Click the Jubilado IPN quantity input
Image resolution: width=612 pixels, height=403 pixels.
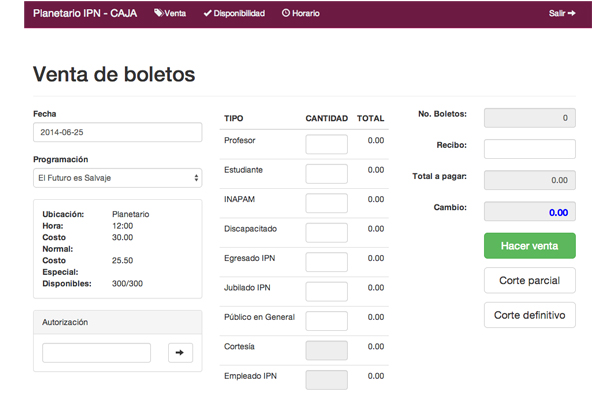[326, 292]
